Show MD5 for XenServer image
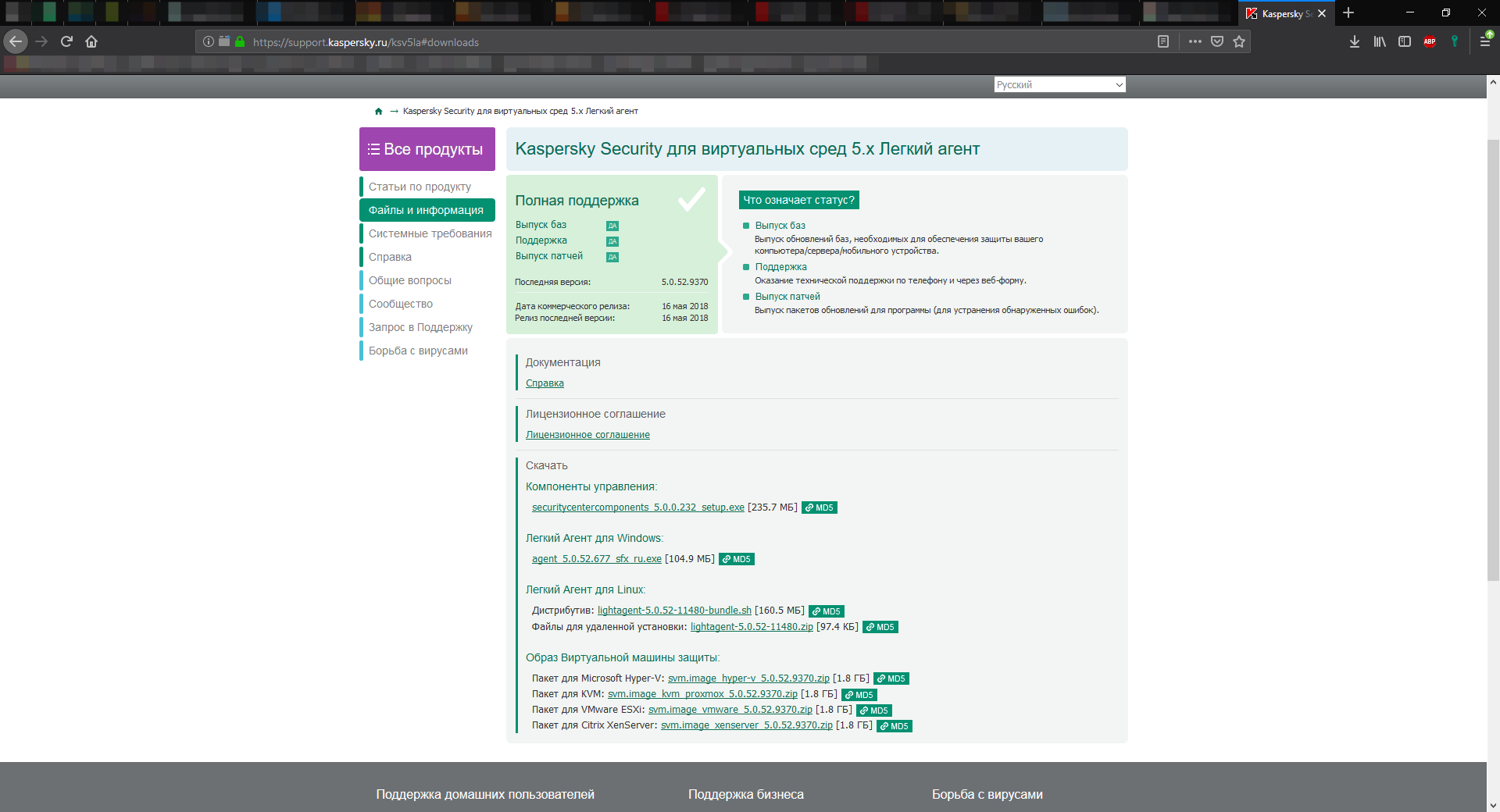Image resolution: width=1500 pixels, height=812 pixels. pyautogui.click(x=895, y=726)
